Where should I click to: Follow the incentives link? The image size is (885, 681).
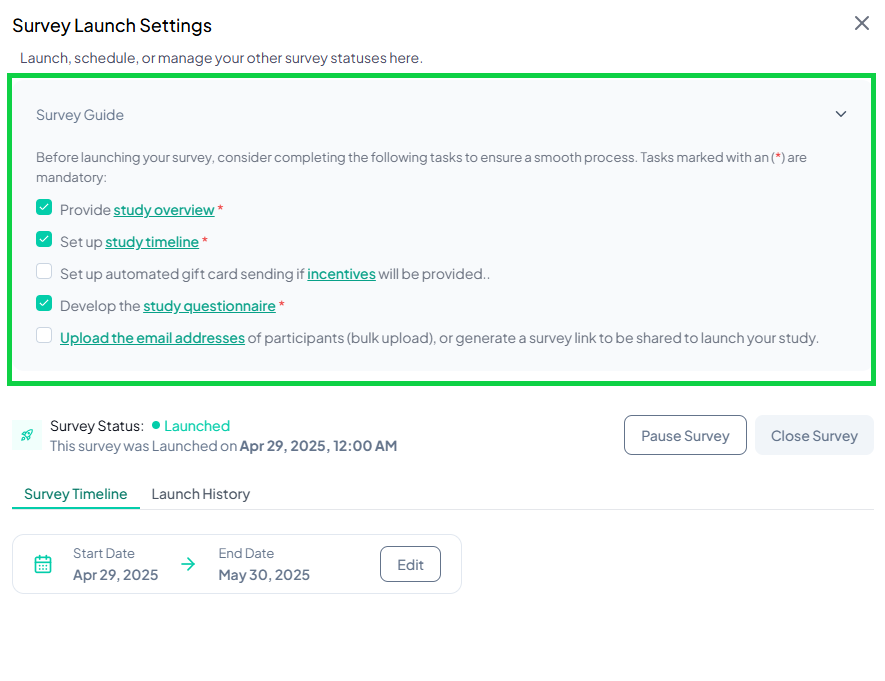point(341,274)
